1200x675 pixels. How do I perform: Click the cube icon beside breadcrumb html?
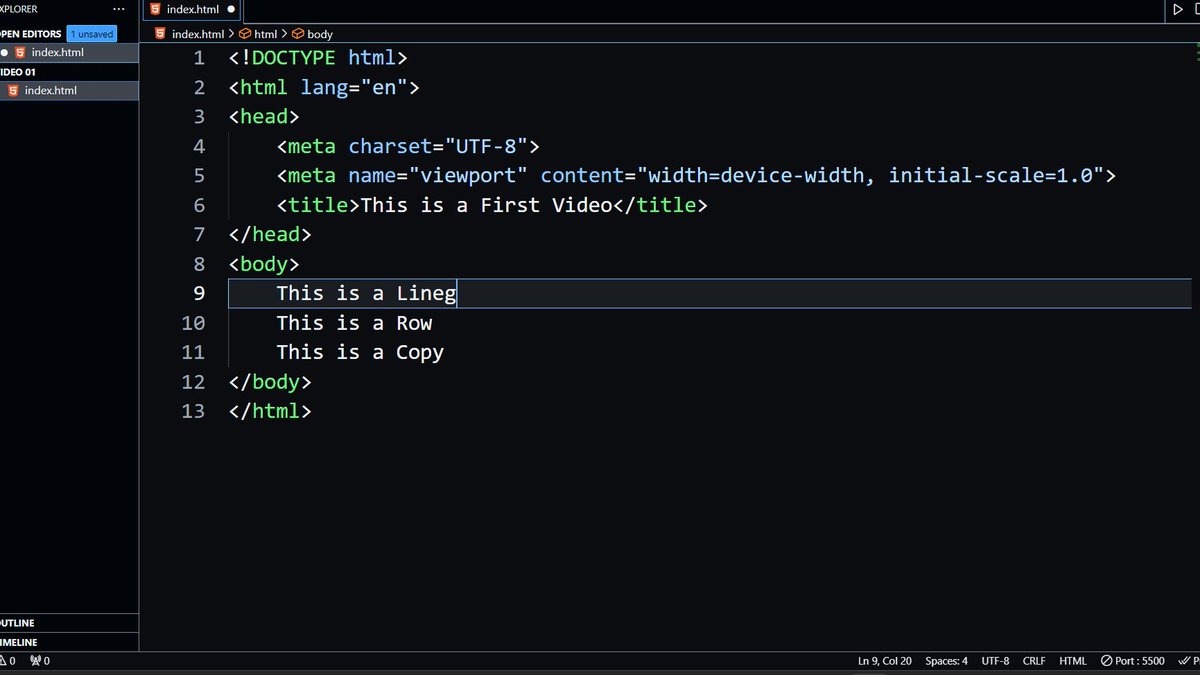click(x=244, y=33)
